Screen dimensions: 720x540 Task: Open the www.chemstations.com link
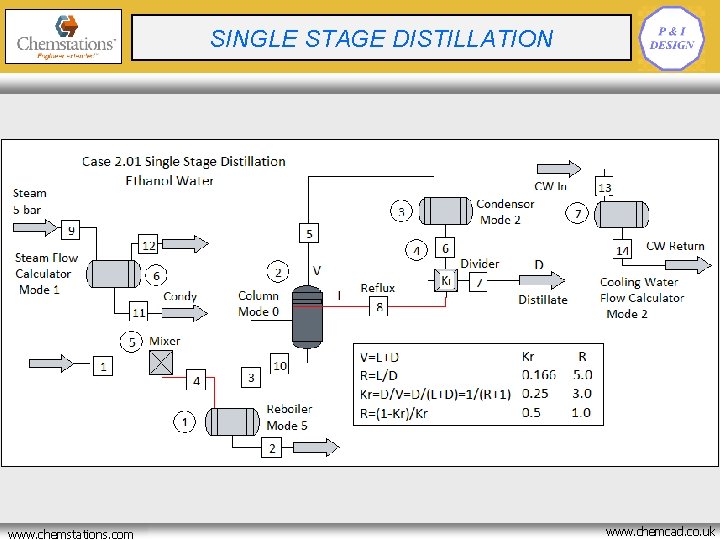[x=71, y=534]
